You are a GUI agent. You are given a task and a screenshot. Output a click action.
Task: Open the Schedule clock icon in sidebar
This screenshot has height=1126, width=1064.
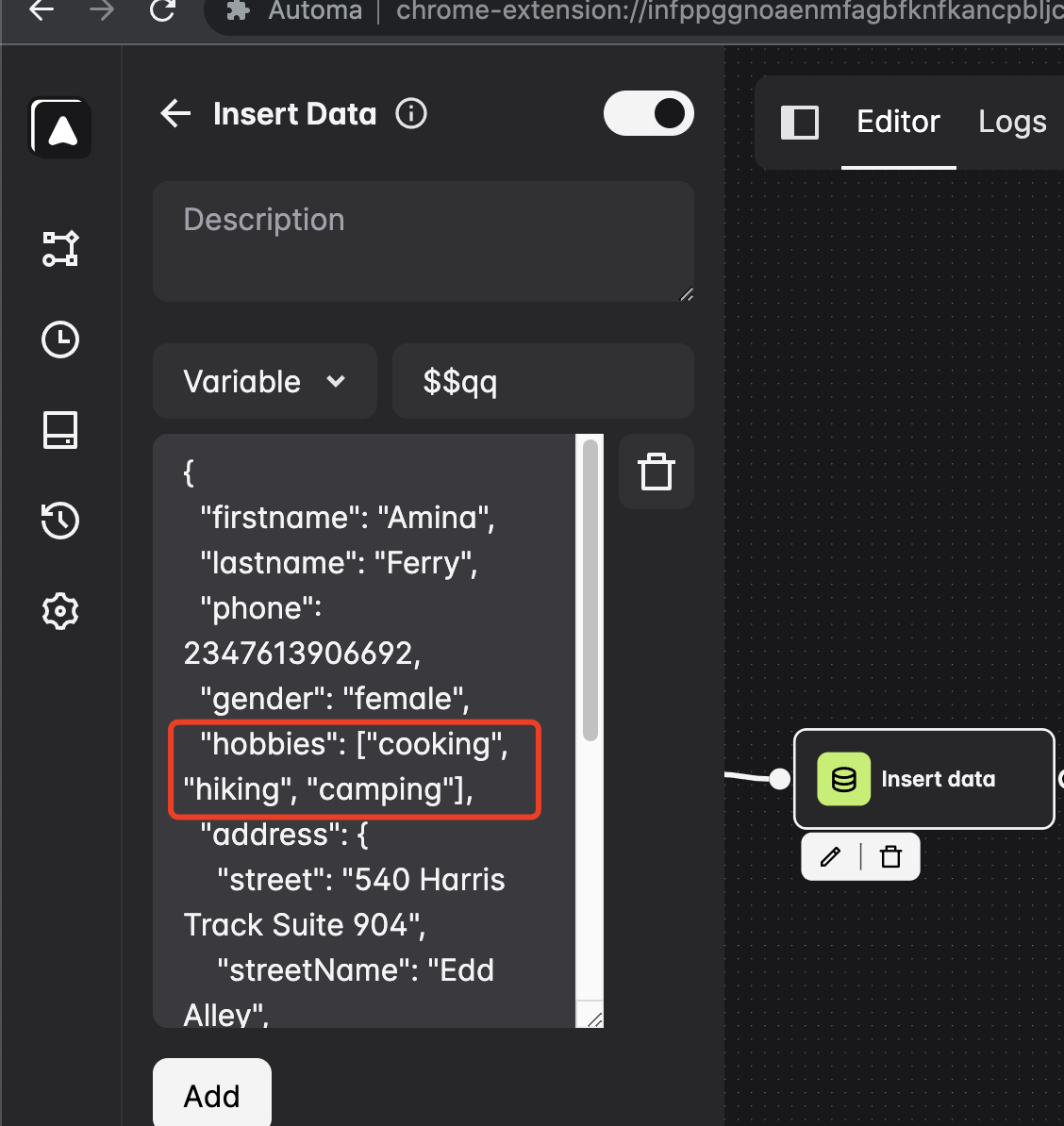coord(60,340)
